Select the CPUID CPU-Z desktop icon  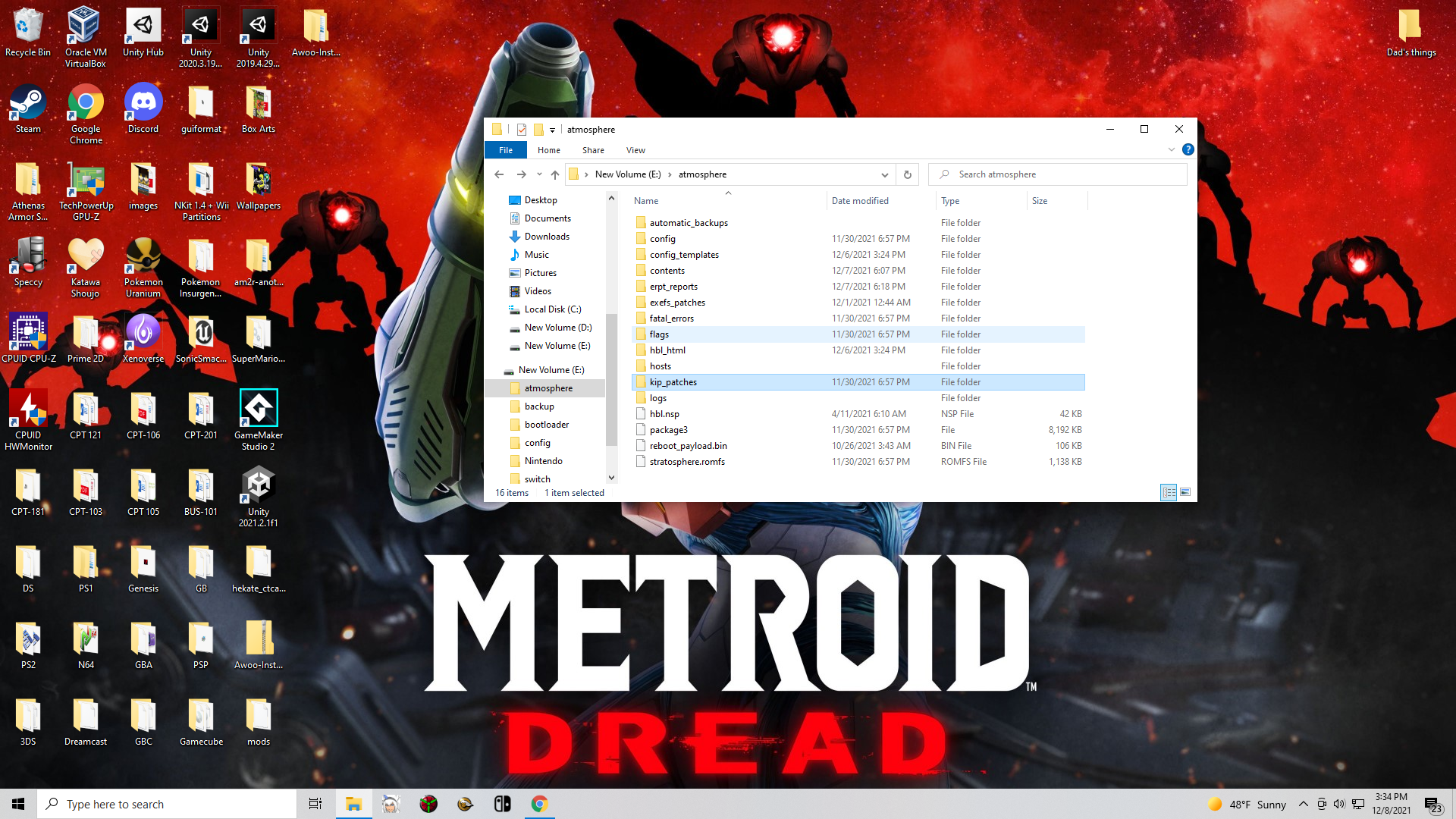(28, 338)
